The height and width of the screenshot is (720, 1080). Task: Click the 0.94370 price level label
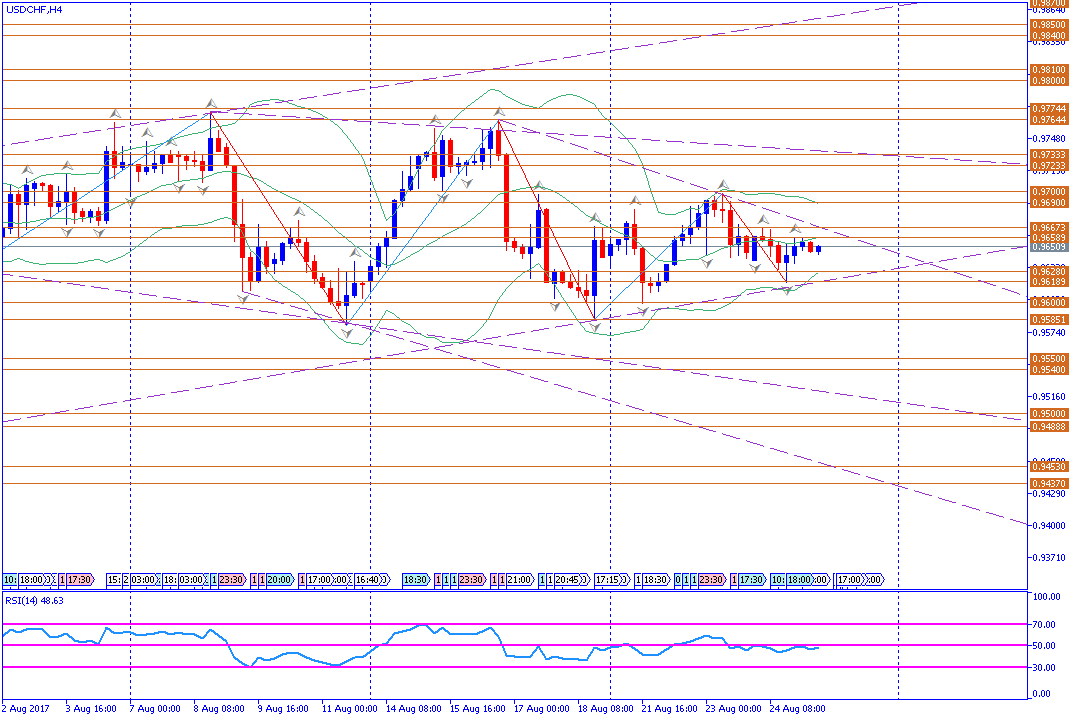1049,483
